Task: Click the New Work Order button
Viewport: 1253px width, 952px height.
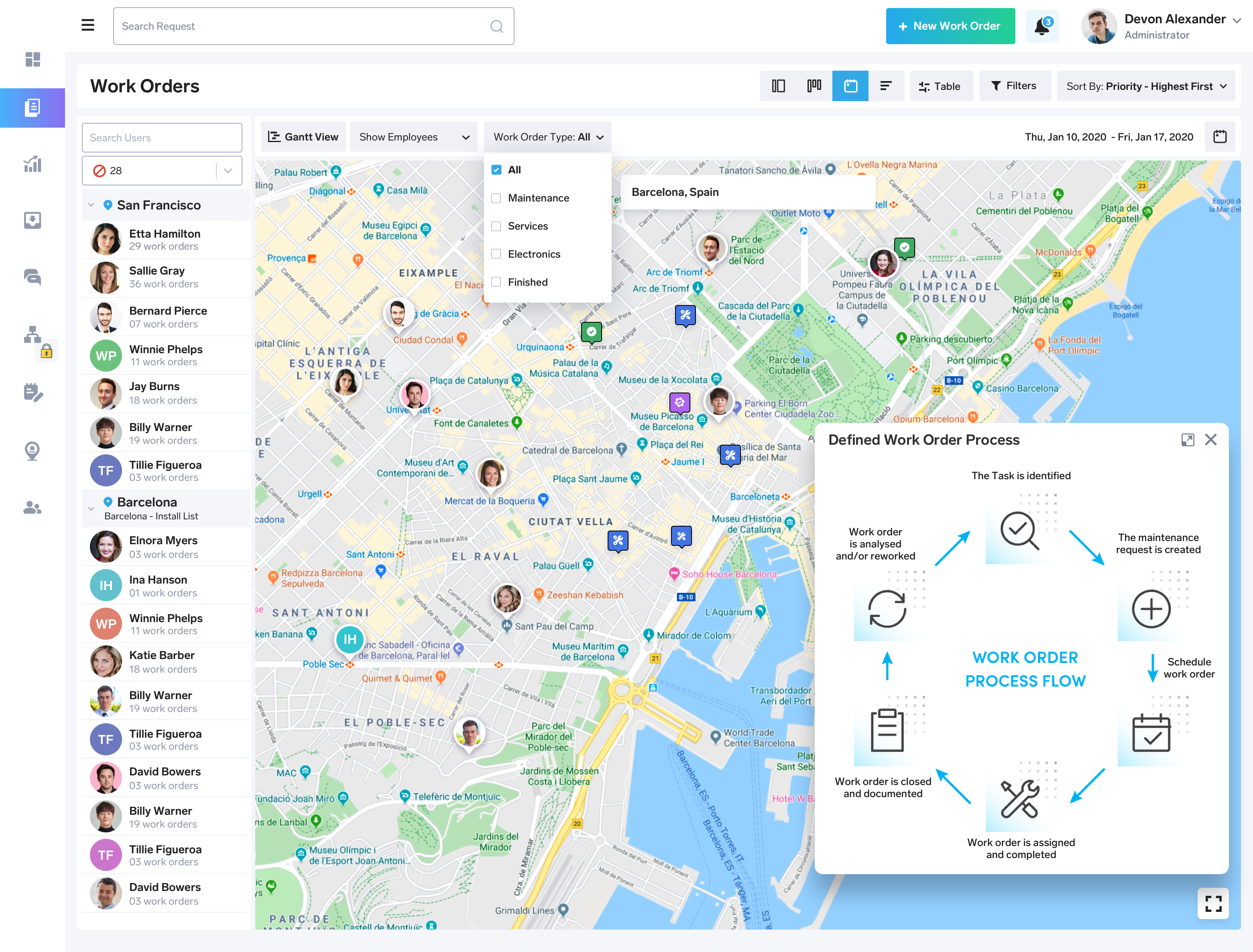Action: coord(950,26)
